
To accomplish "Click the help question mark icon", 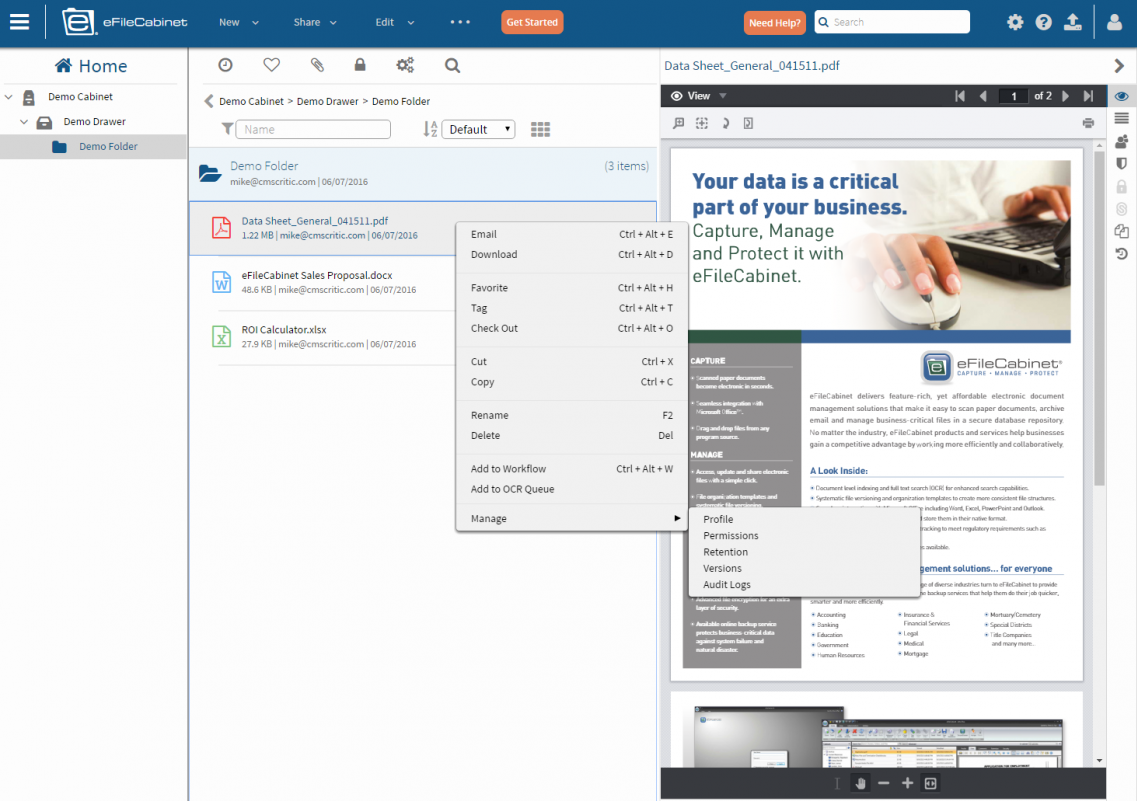I will 1043,22.
